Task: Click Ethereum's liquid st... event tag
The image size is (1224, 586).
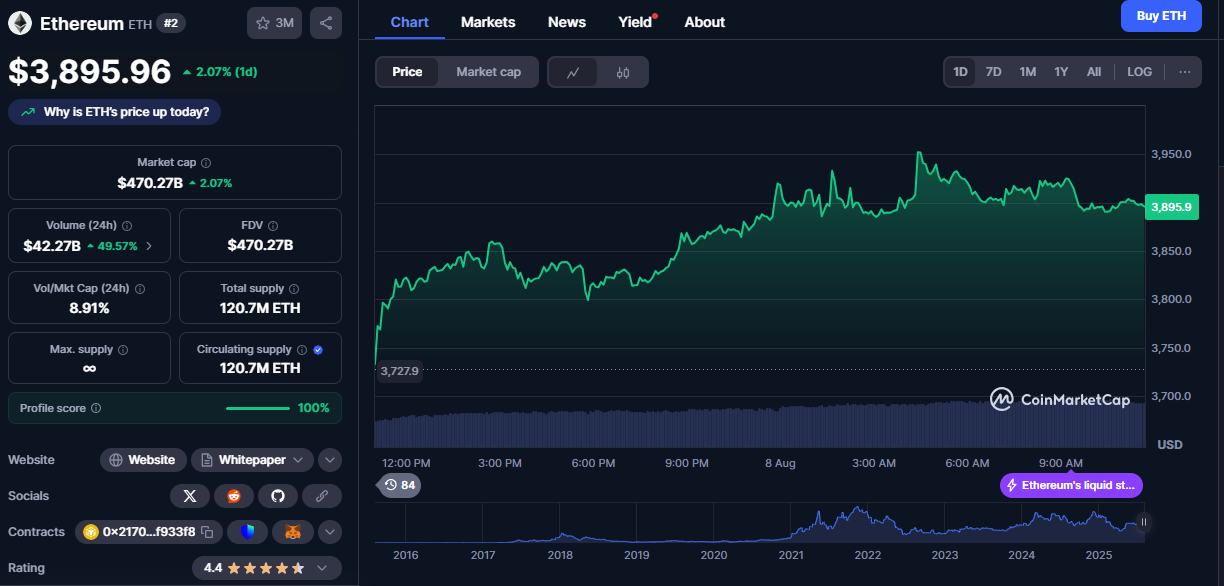Action: [1071, 486]
